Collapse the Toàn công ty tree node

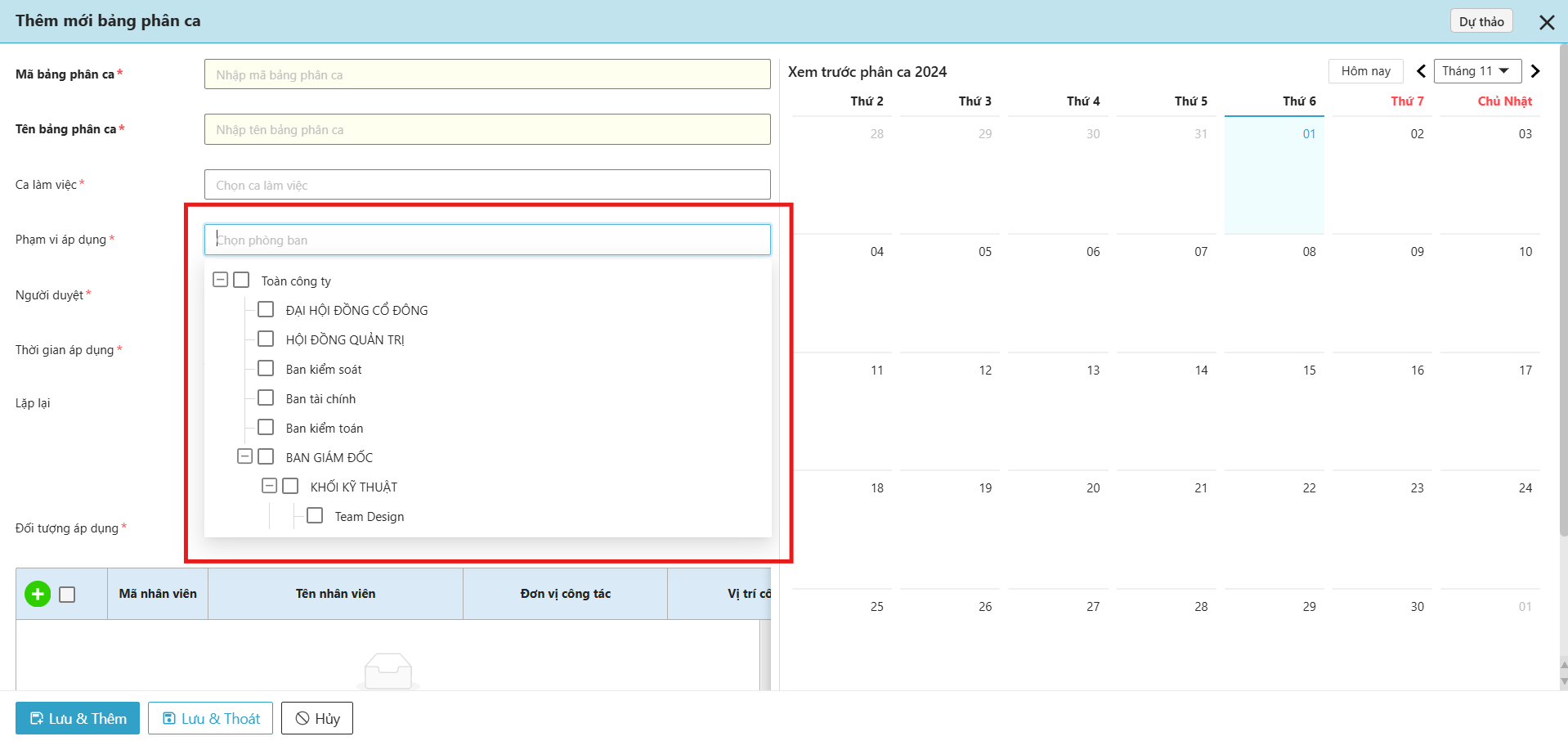pyautogui.click(x=220, y=281)
